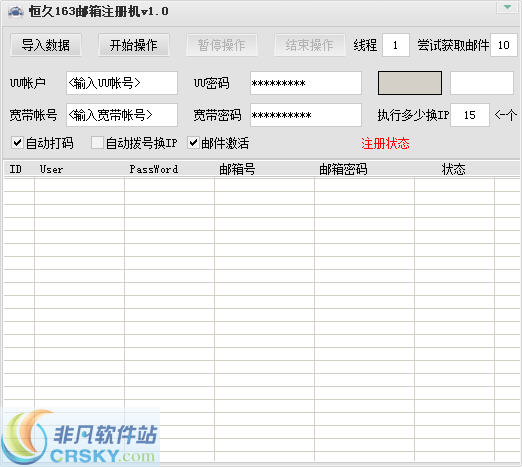Click the 状态 column header
The width and height of the screenshot is (522, 467).
click(x=454, y=169)
